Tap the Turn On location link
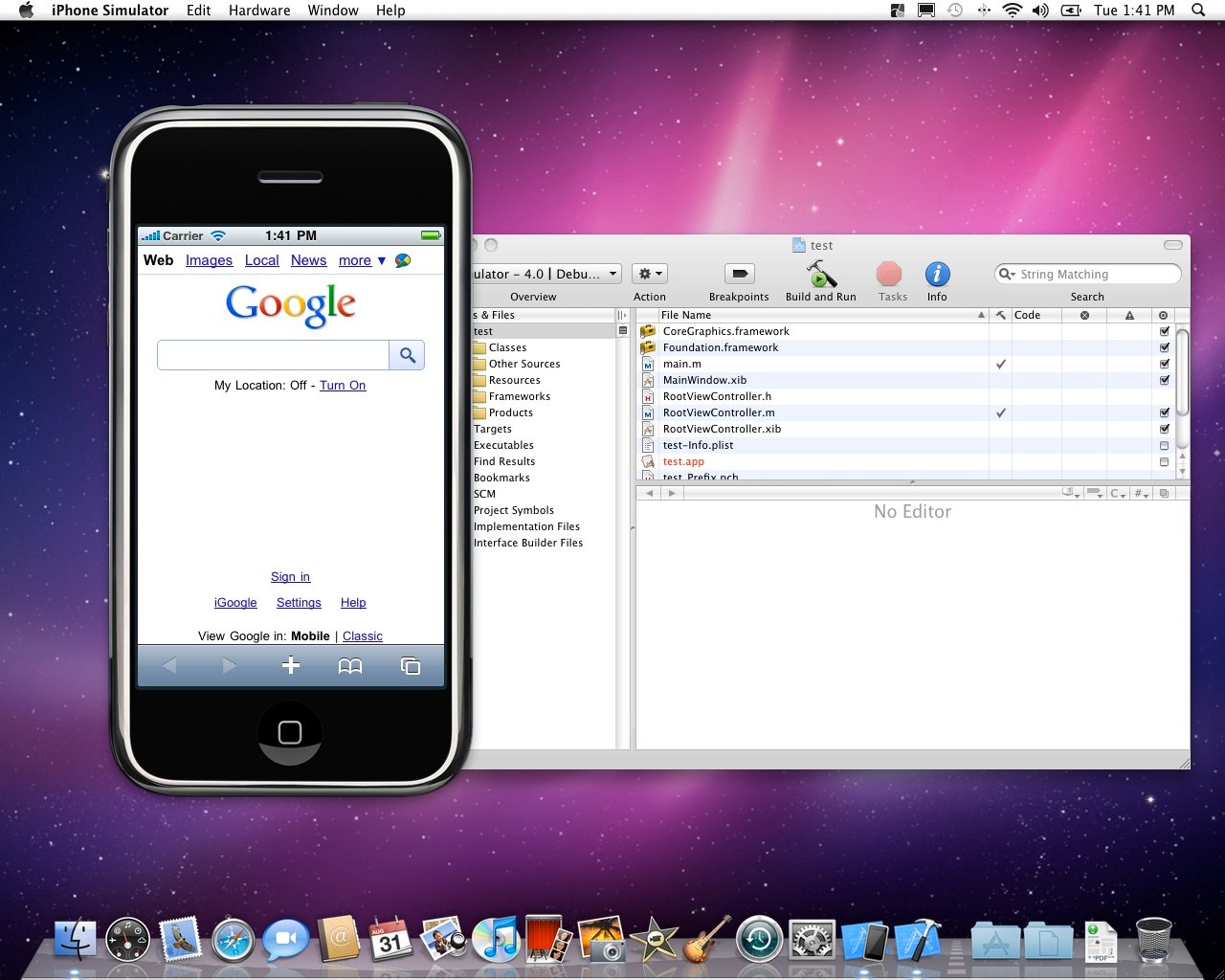This screenshot has height=980, width=1225. (x=343, y=386)
